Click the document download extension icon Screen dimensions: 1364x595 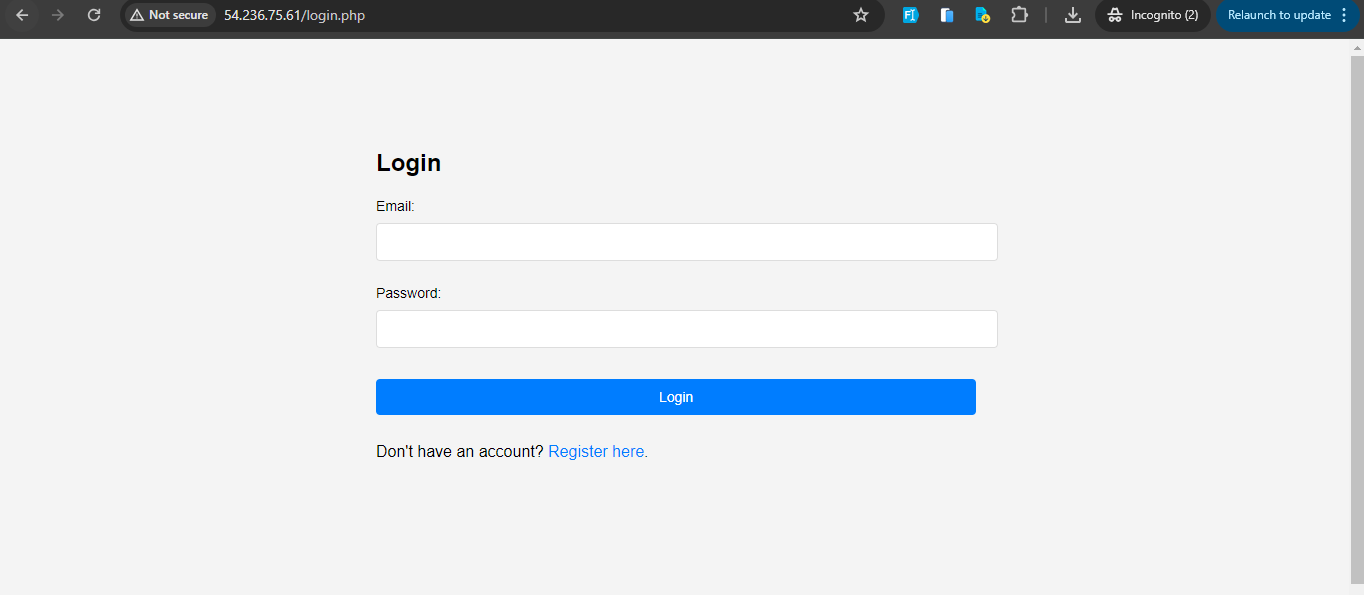click(x=982, y=15)
